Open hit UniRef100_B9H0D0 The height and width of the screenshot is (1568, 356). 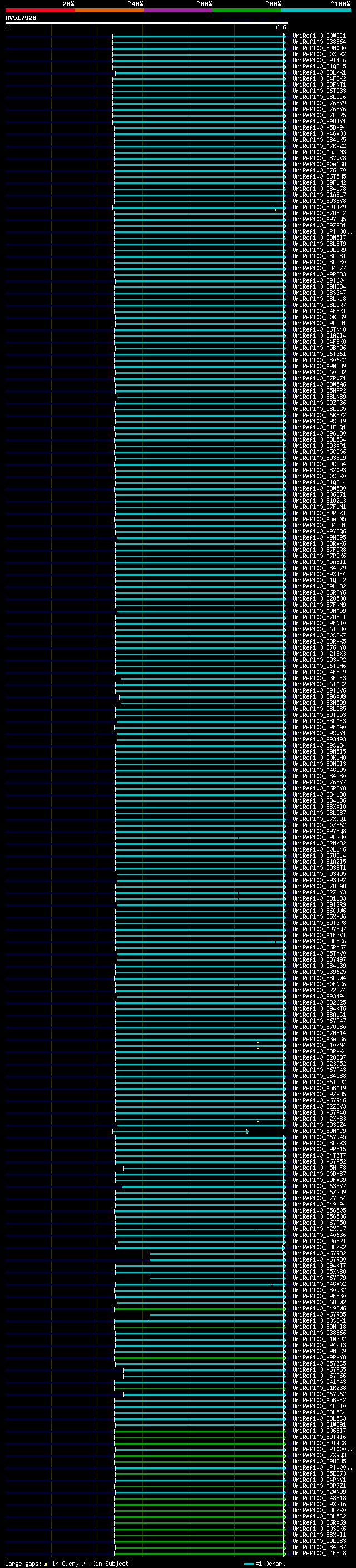(x=319, y=48)
